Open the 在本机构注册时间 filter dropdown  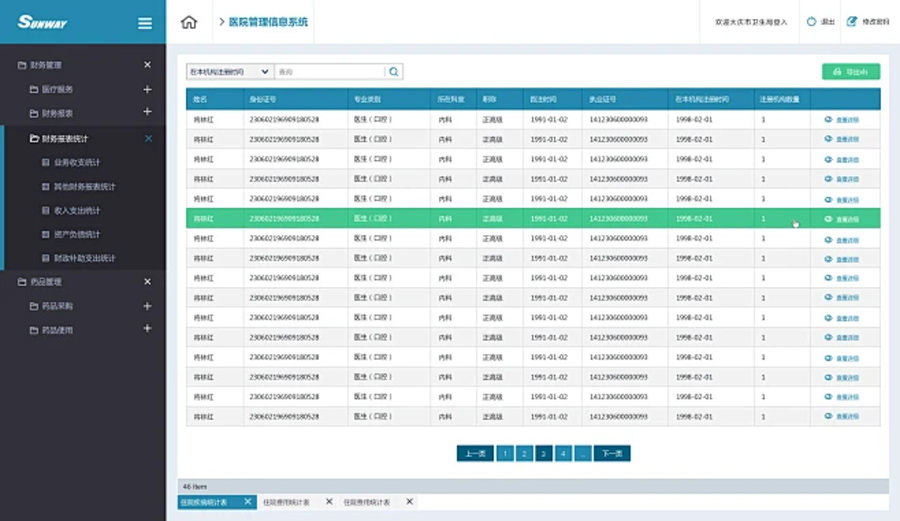(229, 72)
